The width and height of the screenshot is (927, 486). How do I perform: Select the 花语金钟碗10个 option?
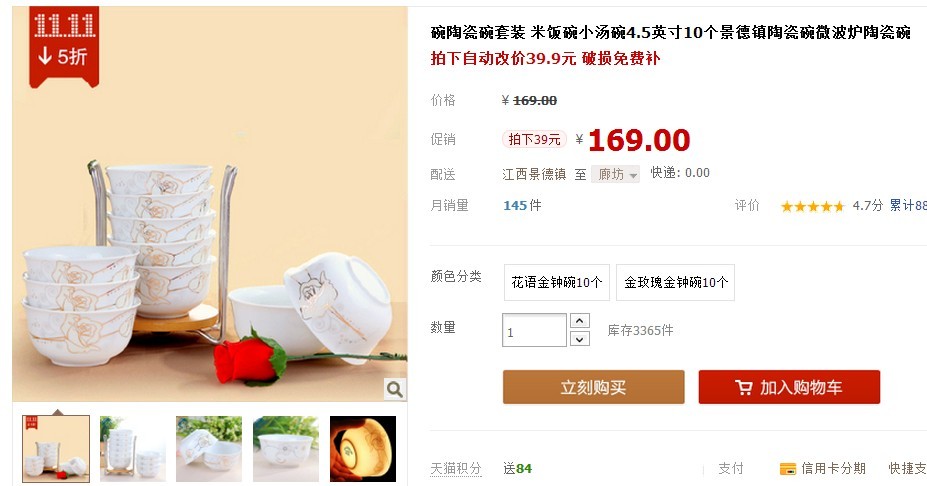click(x=556, y=282)
